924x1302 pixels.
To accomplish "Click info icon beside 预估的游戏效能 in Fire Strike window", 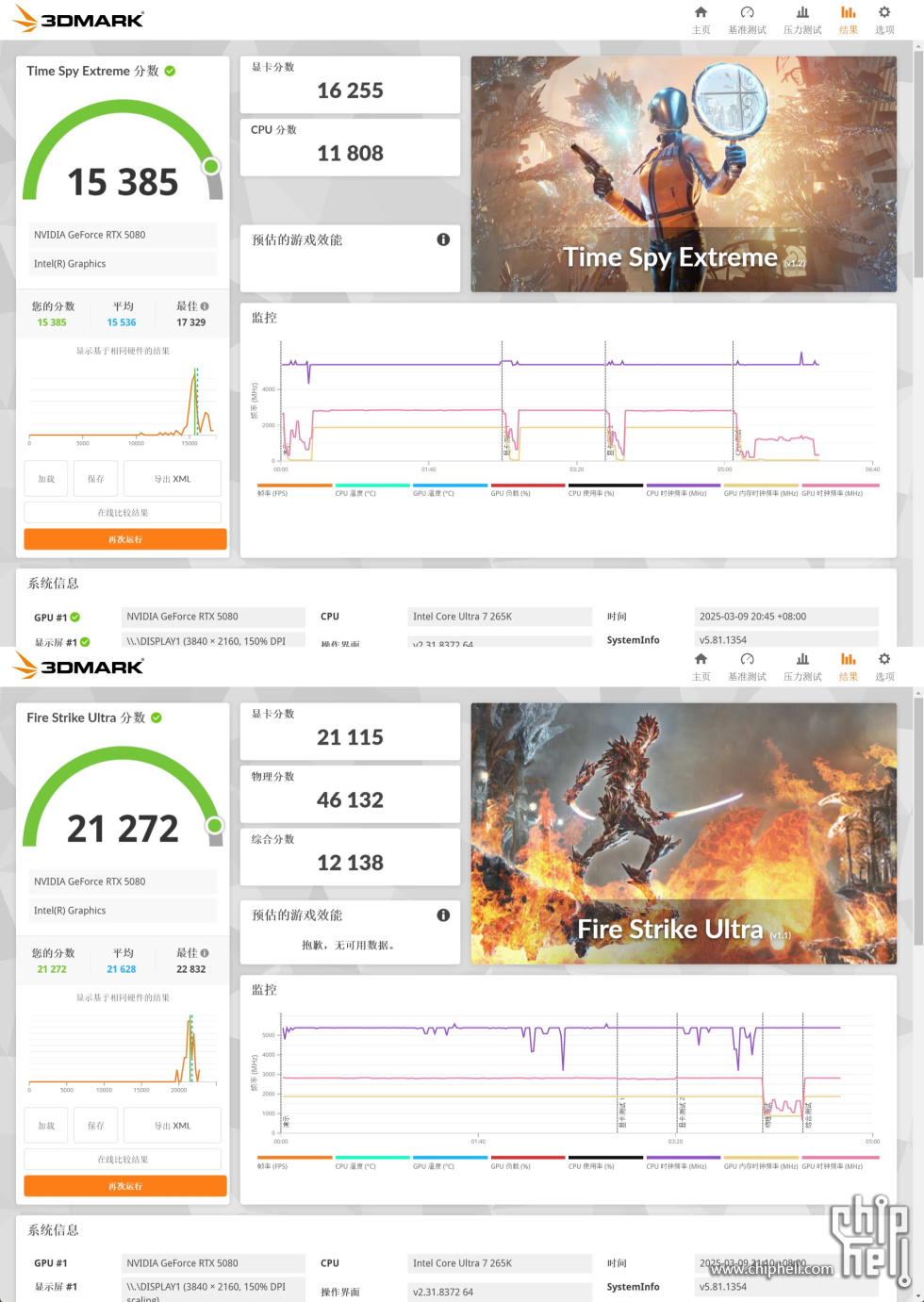I will click(443, 915).
